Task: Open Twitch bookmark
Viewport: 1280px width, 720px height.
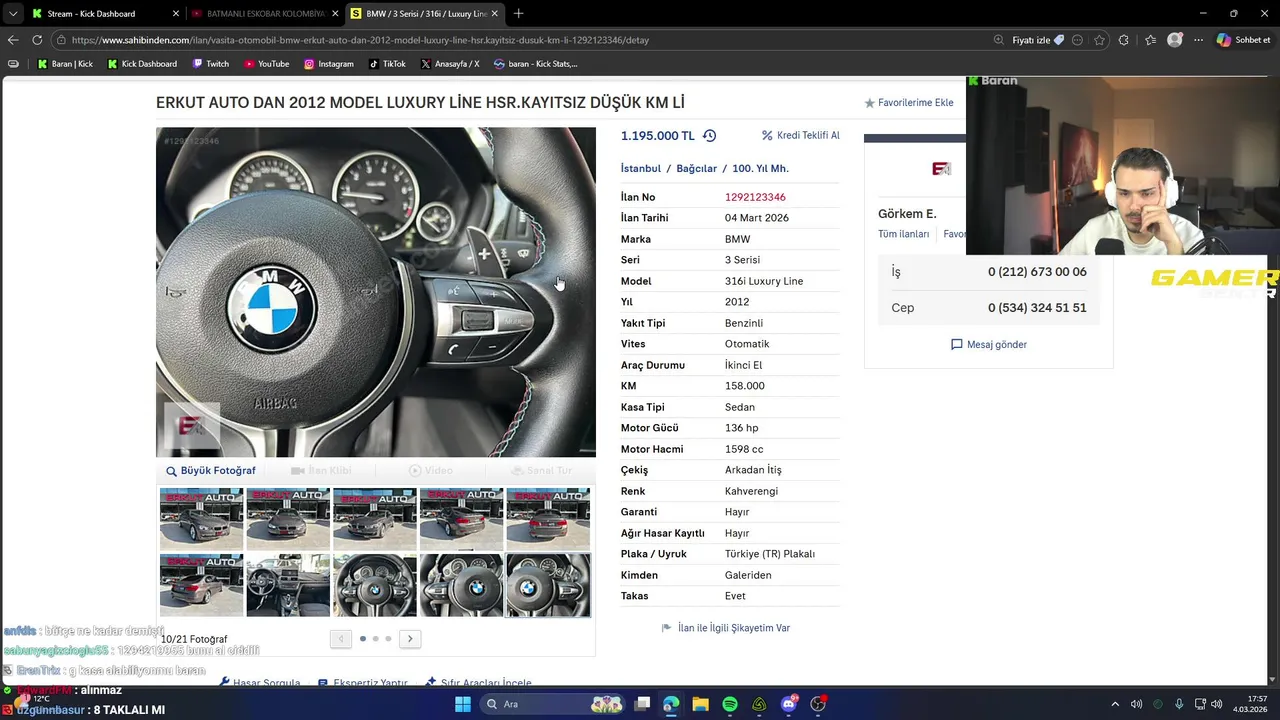Action: 210,64
